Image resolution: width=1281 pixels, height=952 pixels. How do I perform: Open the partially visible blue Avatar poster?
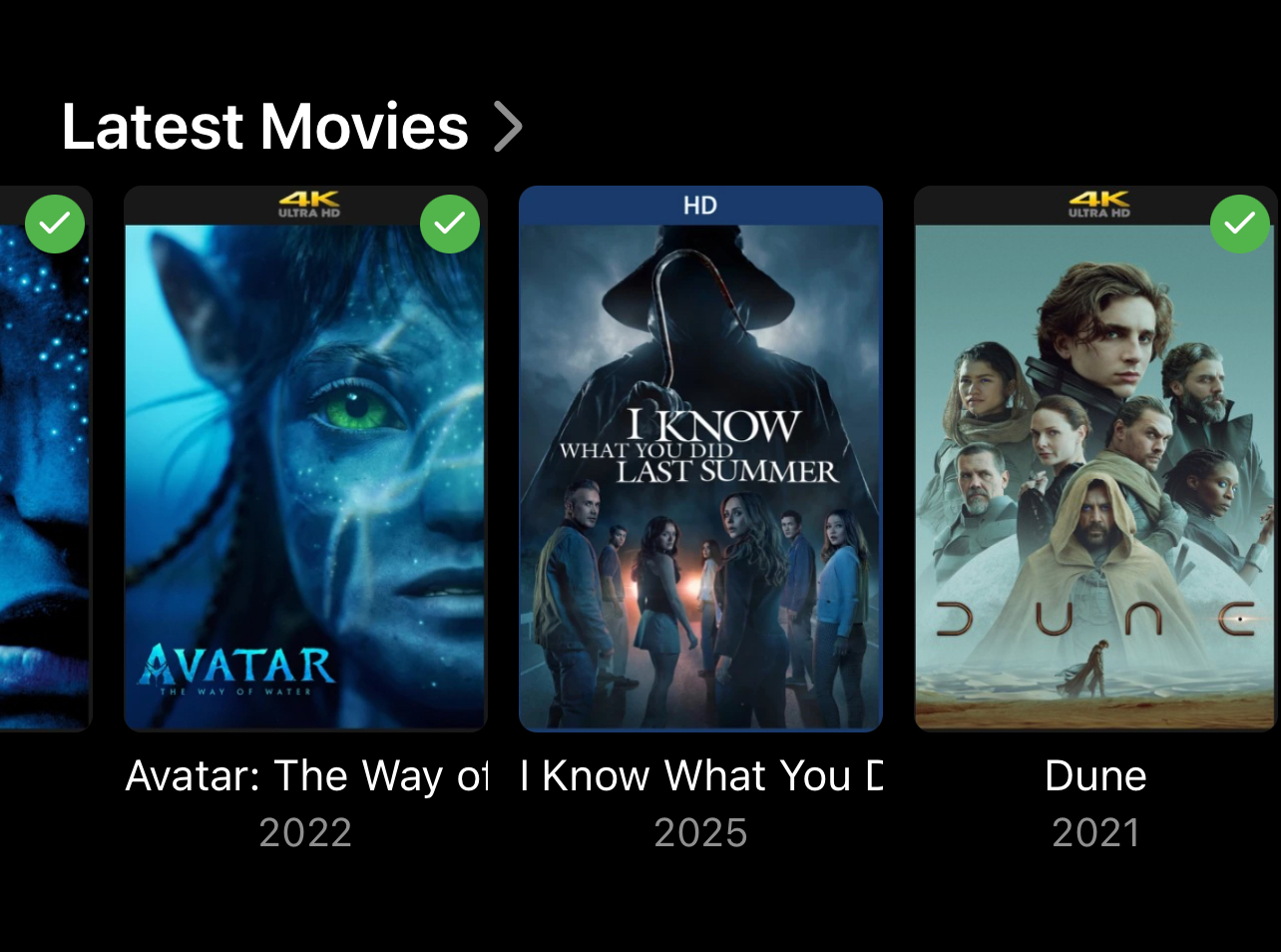[46, 458]
